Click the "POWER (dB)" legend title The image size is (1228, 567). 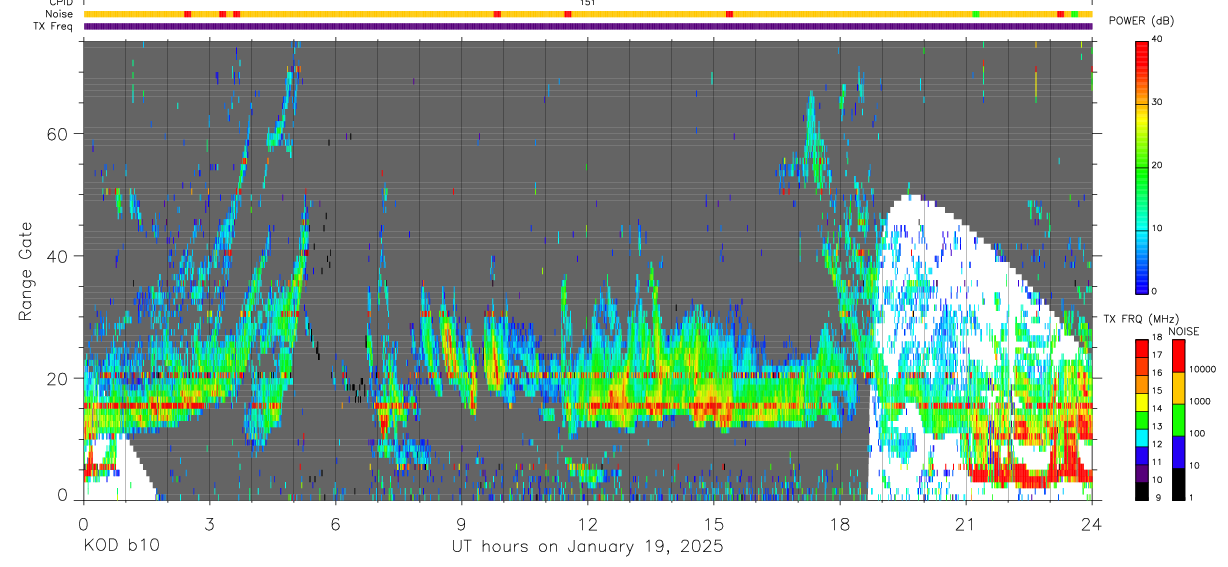coord(1139,21)
